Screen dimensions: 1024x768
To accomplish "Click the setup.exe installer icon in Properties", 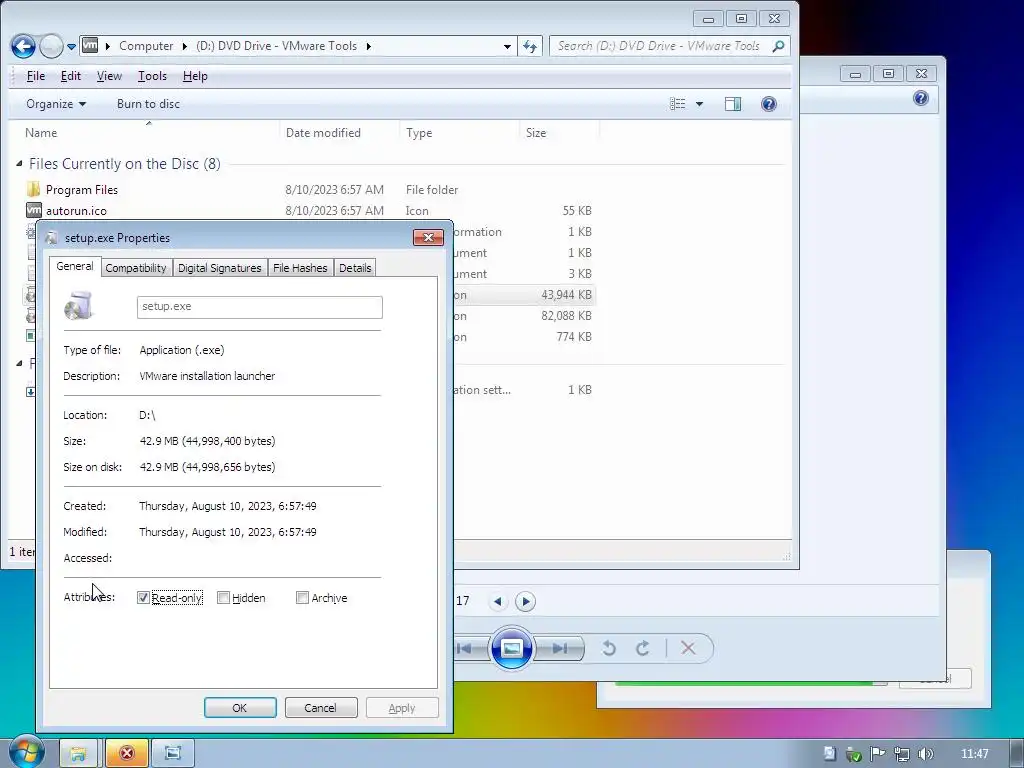I will point(79,306).
